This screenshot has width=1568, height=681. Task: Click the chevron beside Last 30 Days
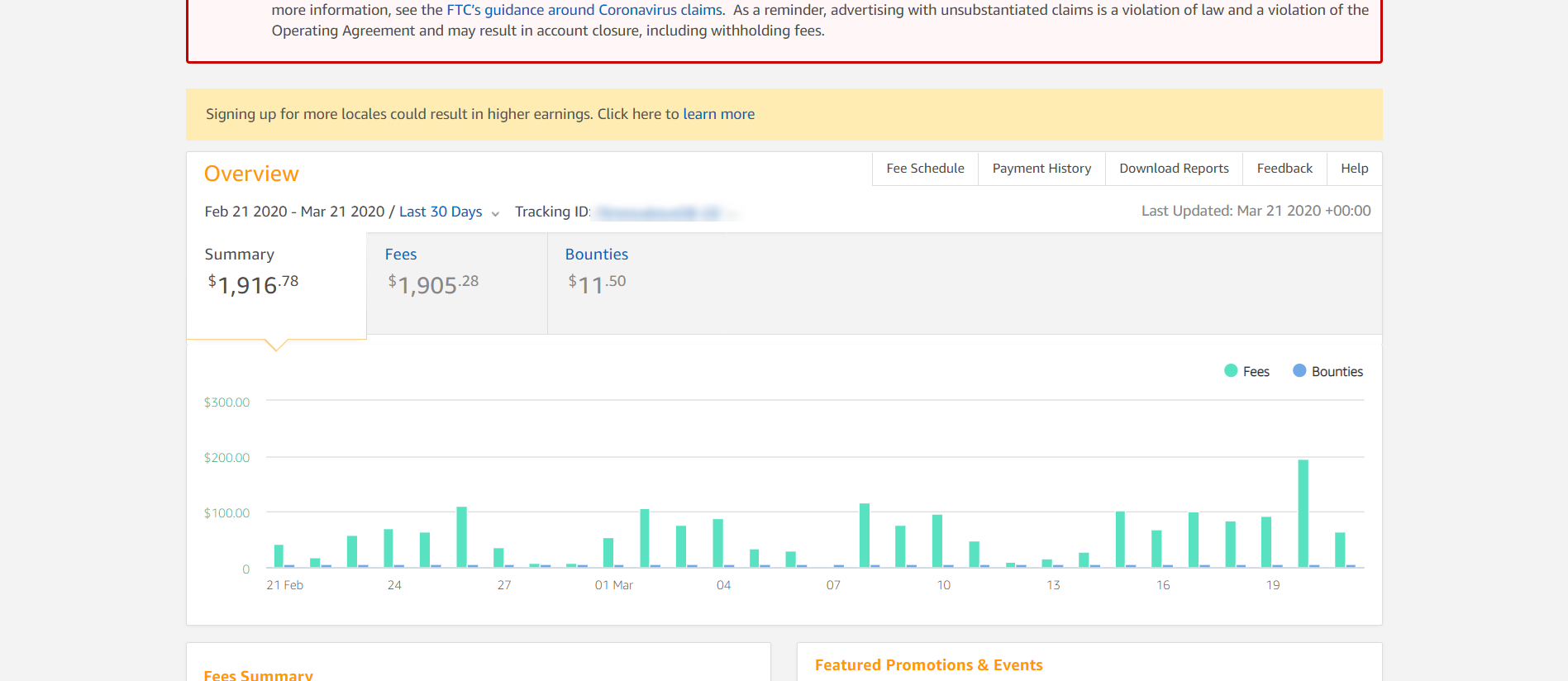pyautogui.click(x=495, y=213)
